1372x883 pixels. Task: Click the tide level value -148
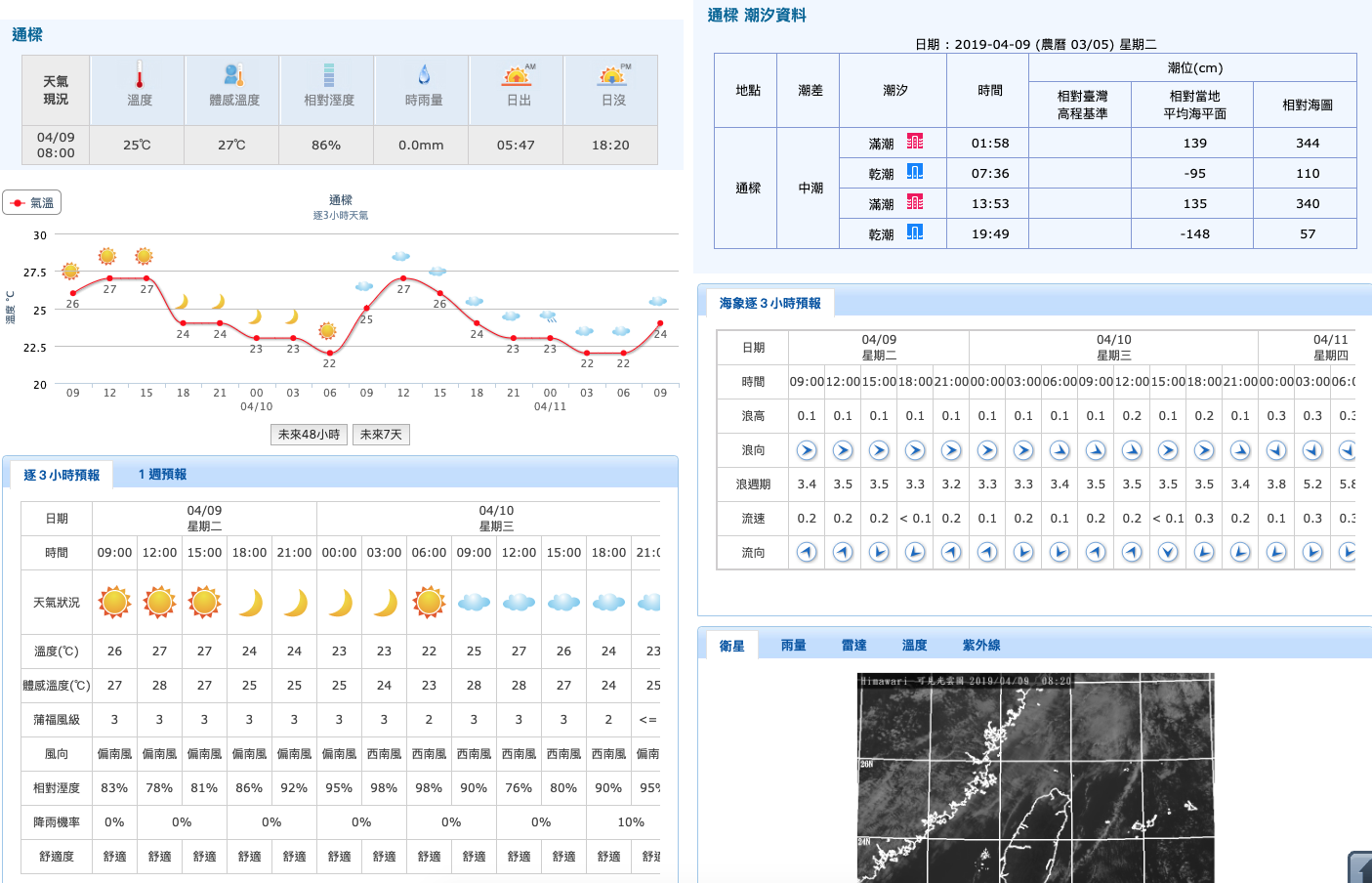click(x=1195, y=234)
